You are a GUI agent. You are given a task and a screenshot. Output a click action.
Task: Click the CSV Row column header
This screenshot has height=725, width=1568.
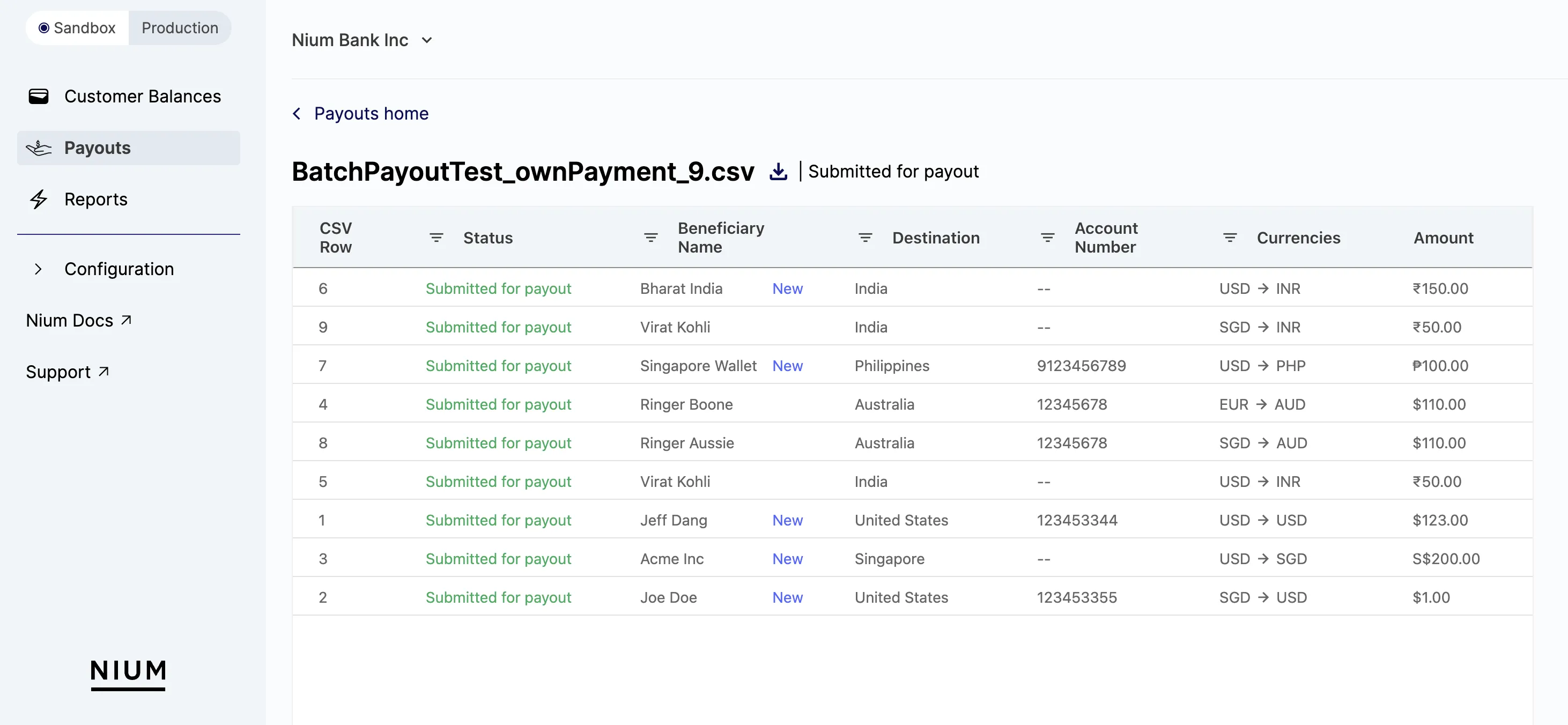[x=336, y=238]
